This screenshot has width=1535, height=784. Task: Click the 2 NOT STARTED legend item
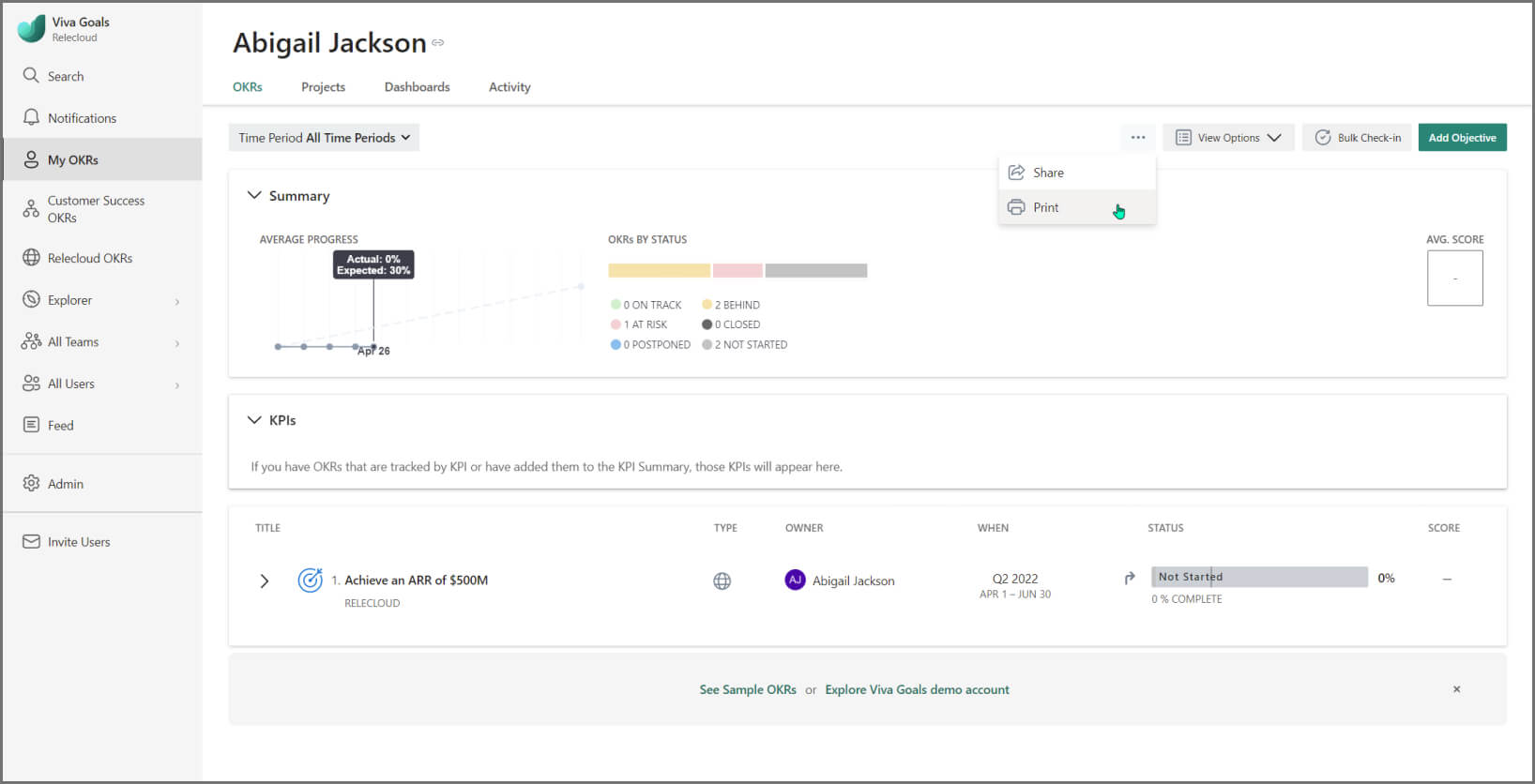[745, 344]
